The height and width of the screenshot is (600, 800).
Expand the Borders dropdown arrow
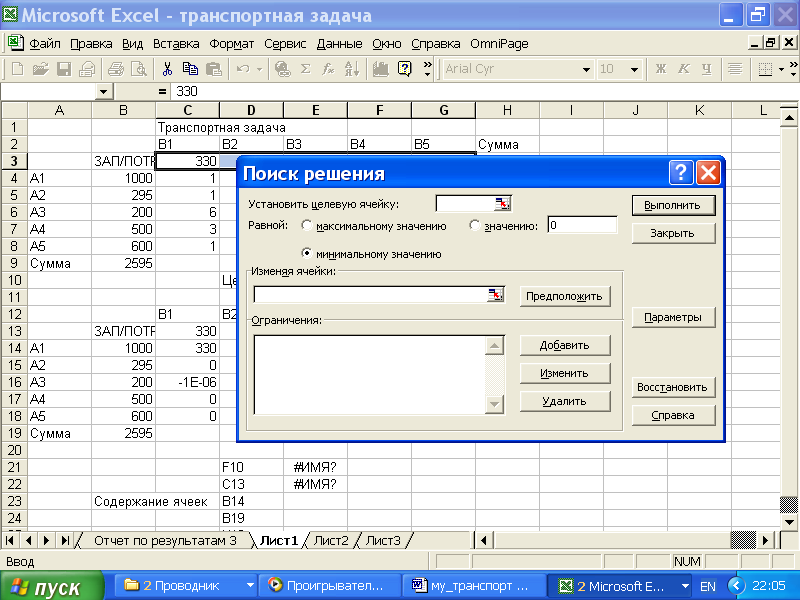781,68
